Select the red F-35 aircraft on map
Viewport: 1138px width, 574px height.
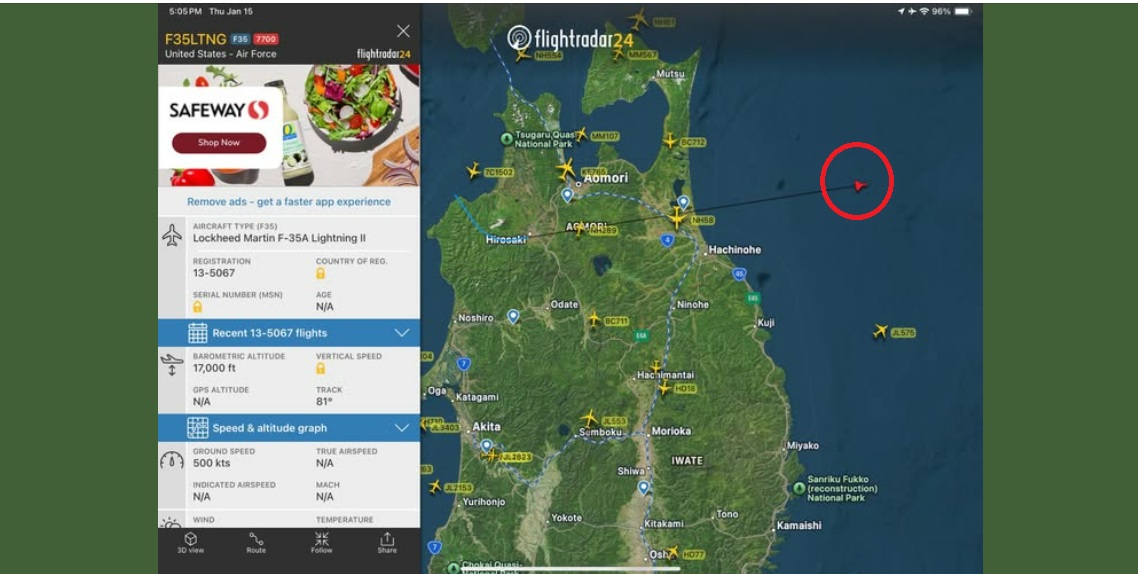pos(860,186)
